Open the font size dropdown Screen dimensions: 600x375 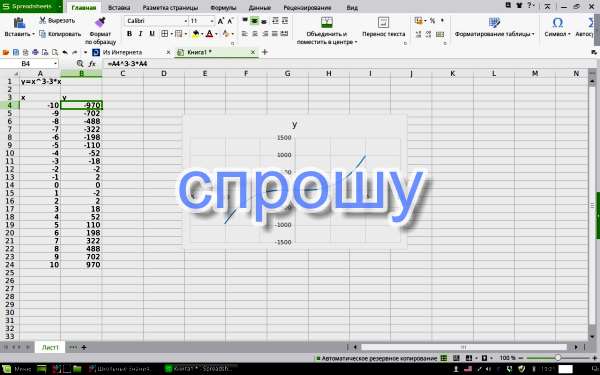tap(212, 21)
